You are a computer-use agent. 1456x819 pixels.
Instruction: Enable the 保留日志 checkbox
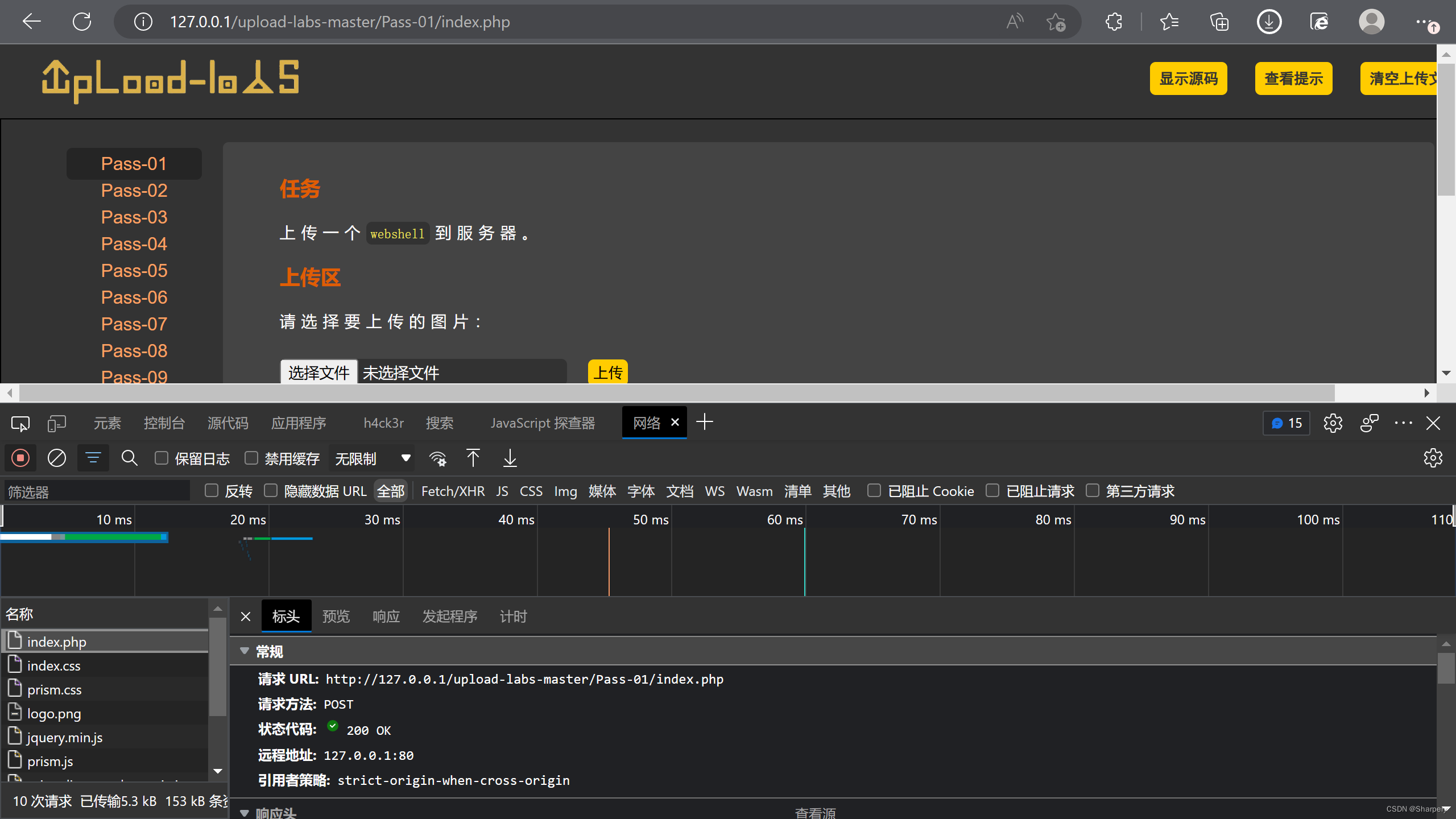point(162,458)
